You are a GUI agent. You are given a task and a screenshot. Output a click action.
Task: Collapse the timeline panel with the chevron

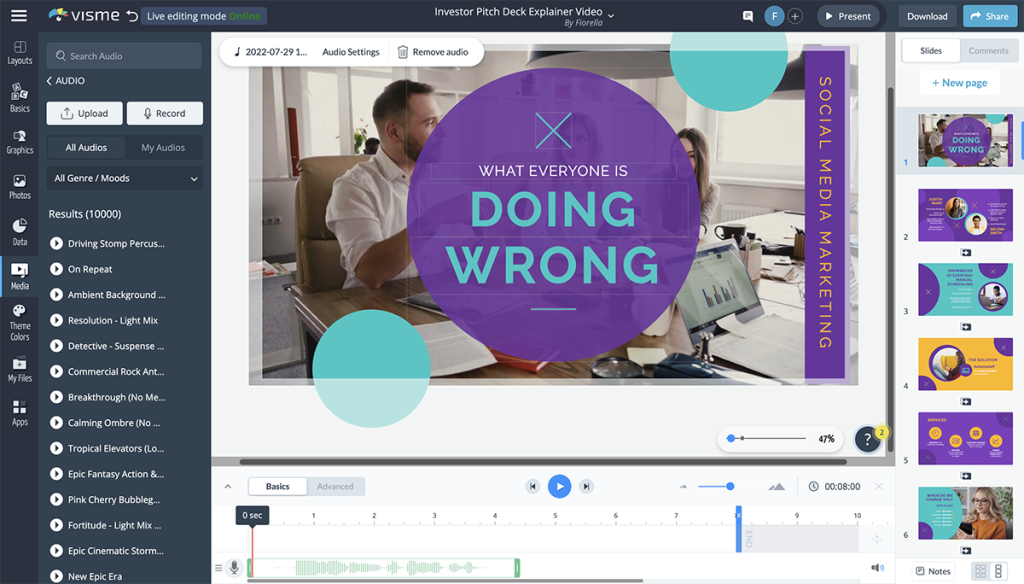[228, 486]
